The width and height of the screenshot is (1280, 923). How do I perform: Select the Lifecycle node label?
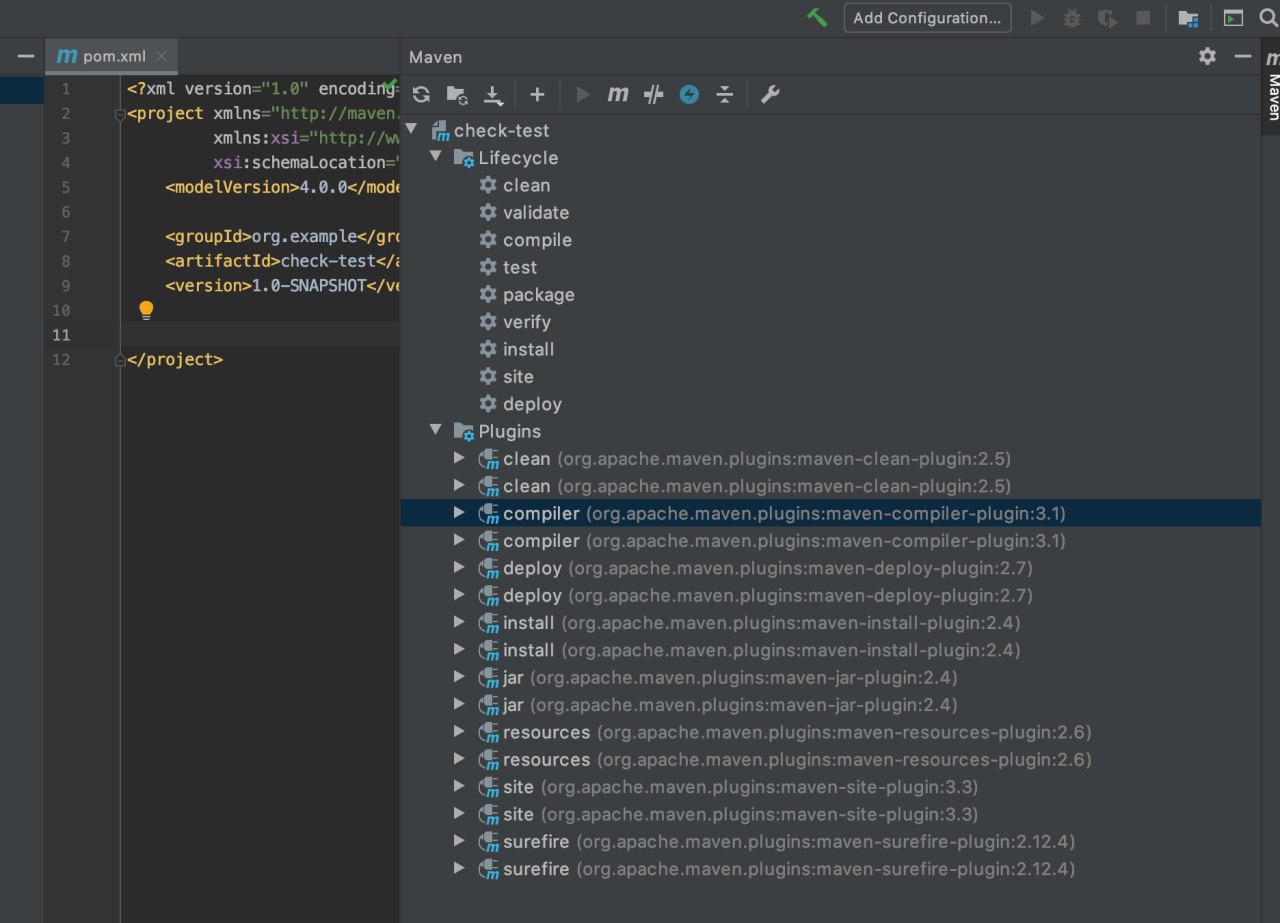click(x=518, y=157)
